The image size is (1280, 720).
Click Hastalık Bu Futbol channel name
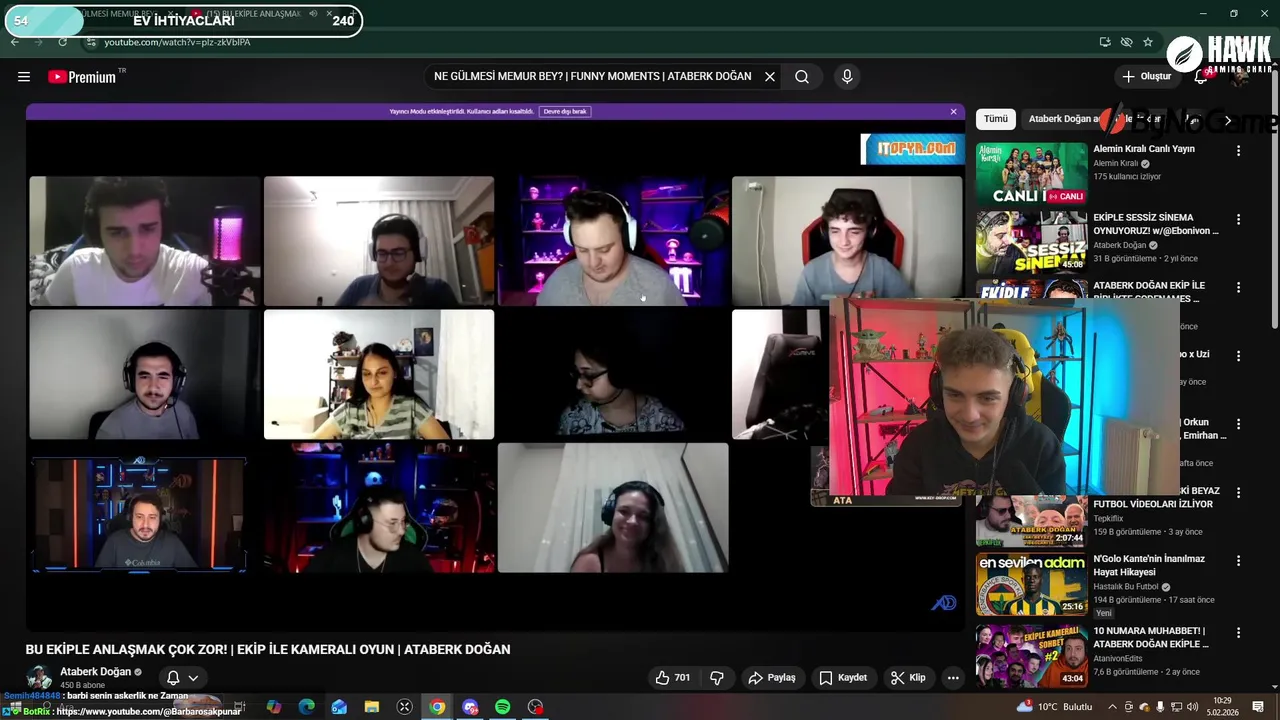(x=1126, y=586)
